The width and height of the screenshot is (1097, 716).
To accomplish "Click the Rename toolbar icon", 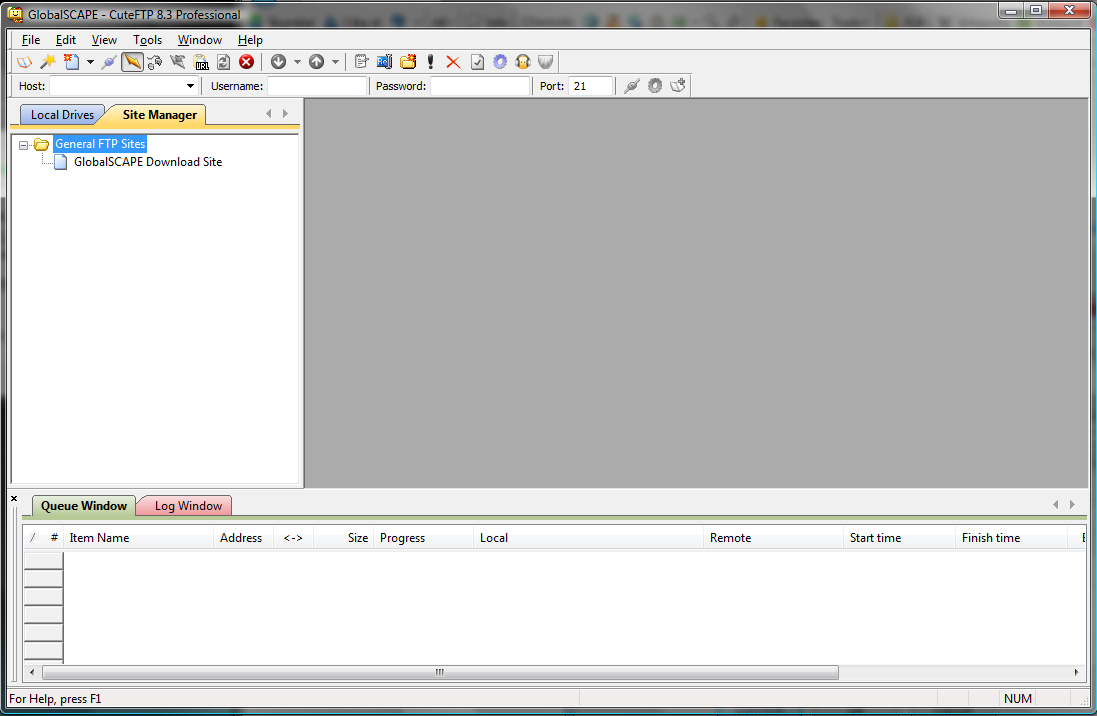I will (x=384, y=62).
